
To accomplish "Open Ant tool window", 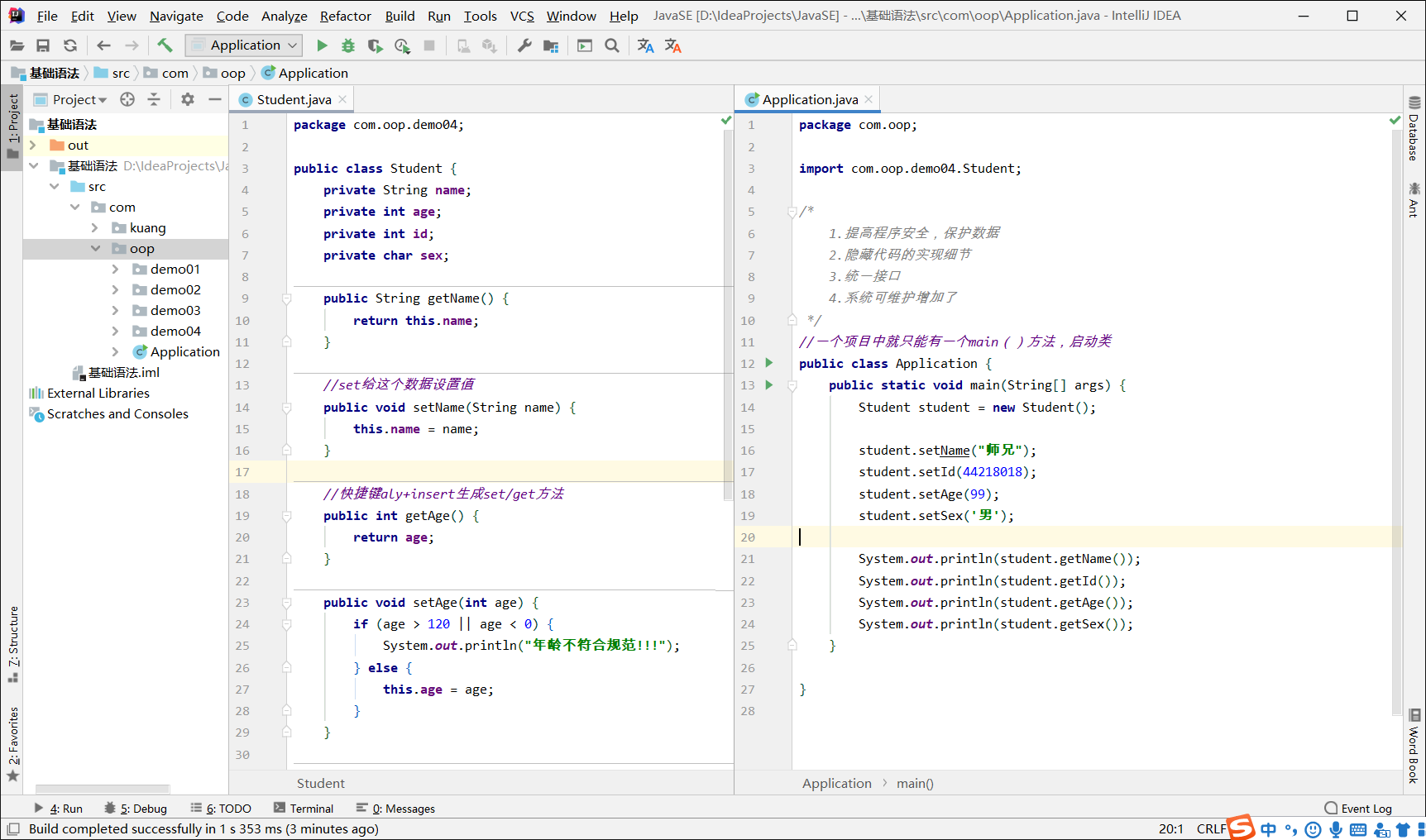I will coord(1414,200).
